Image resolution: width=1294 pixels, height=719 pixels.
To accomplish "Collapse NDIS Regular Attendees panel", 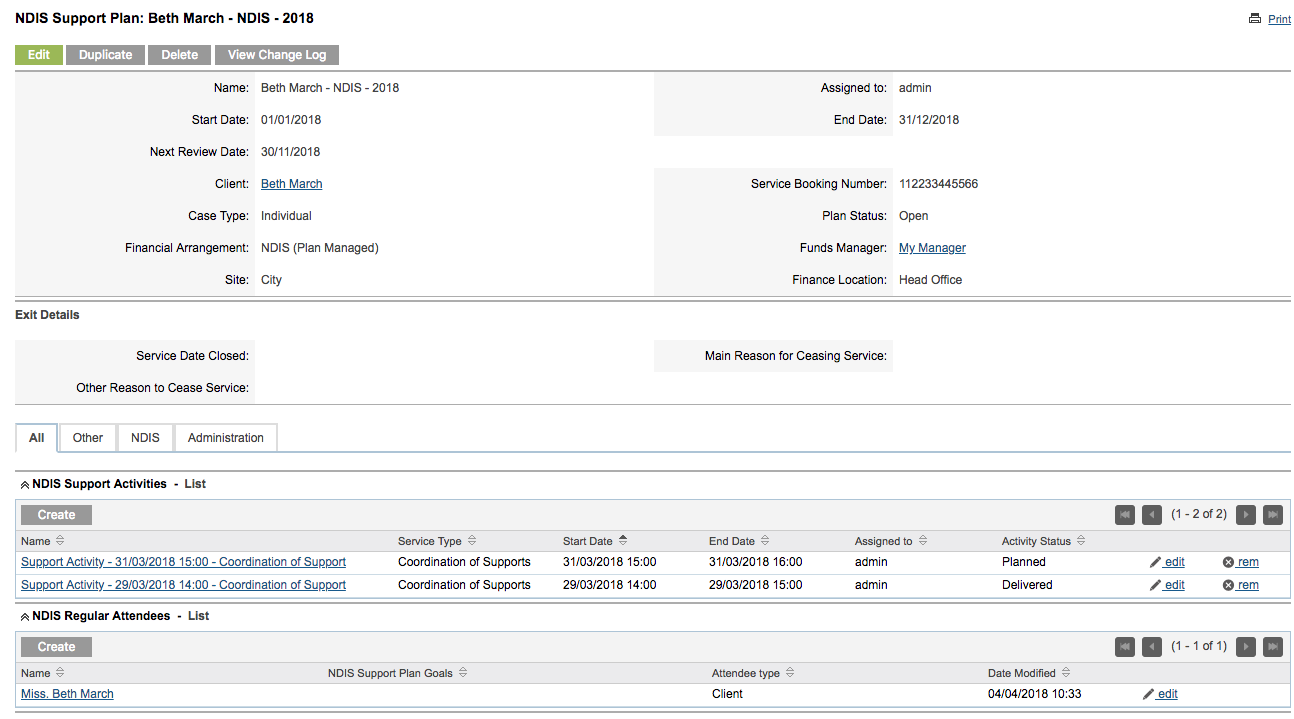I will (25, 617).
